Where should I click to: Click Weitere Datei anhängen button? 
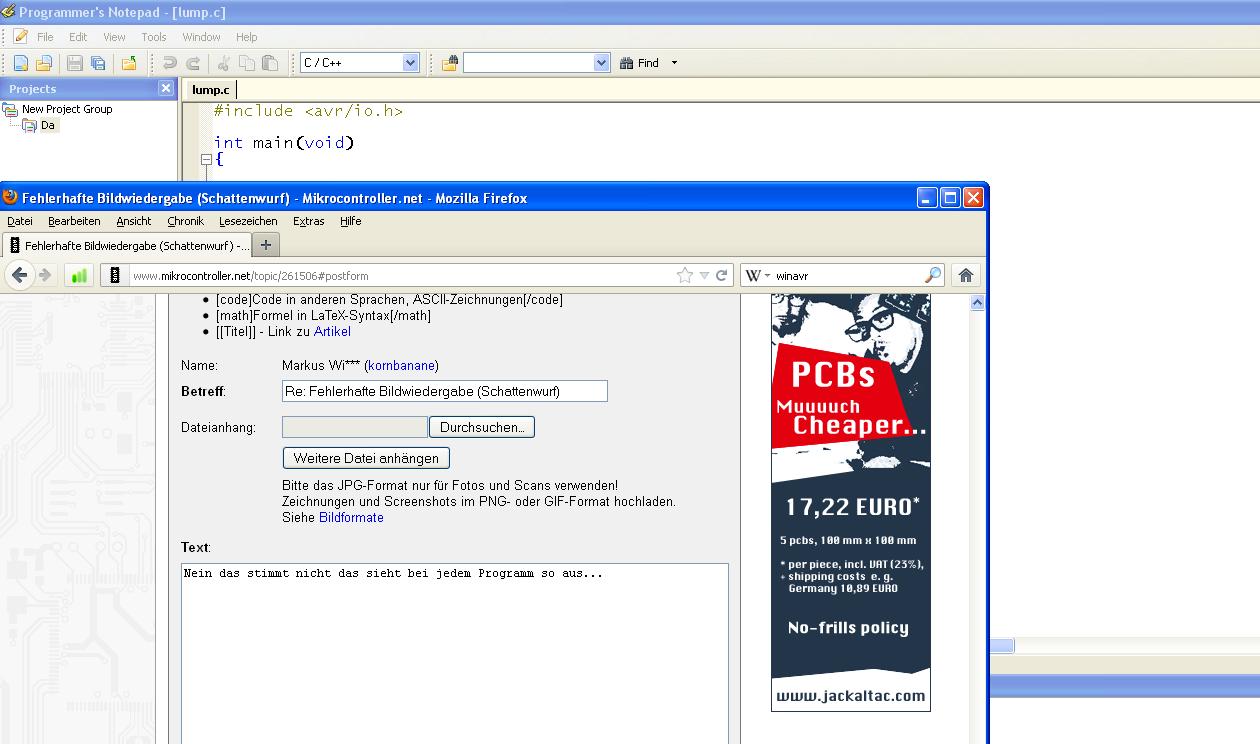[366, 458]
